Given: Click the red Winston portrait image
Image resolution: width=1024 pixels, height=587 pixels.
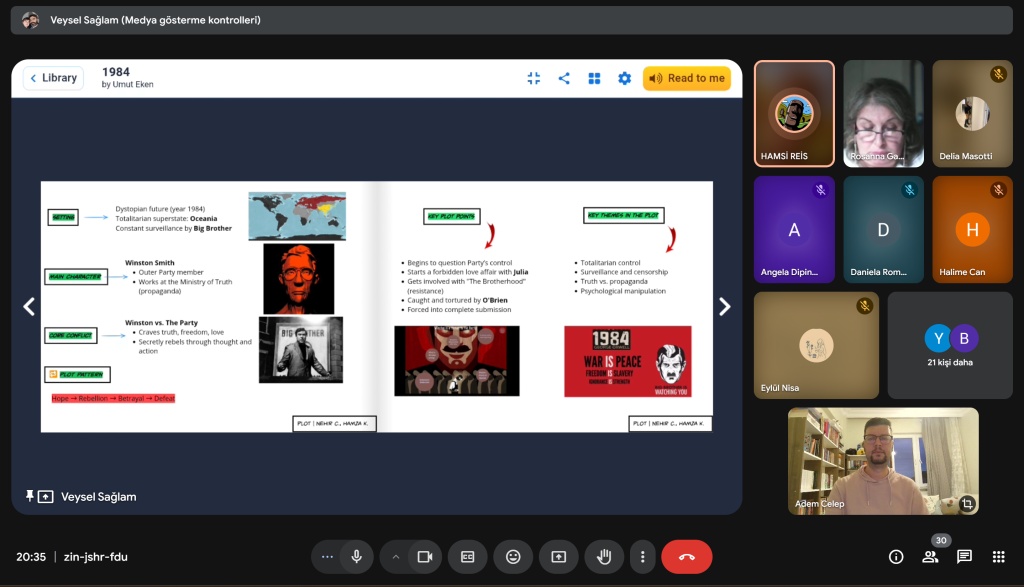Looking at the screenshot, I should (x=298, y=279).
